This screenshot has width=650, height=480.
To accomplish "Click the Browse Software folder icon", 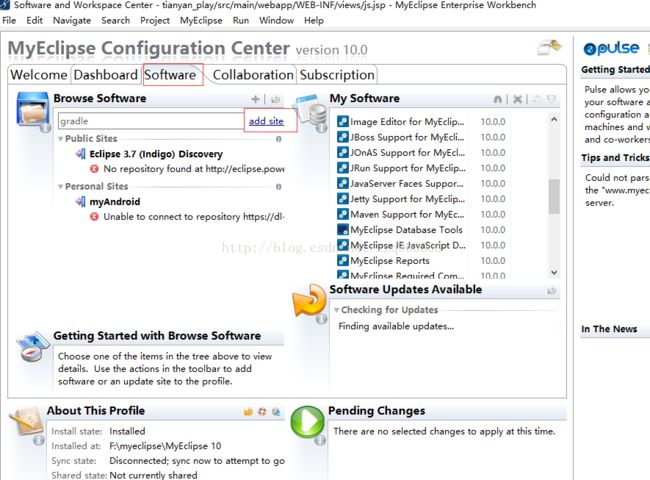I will (x=33, y=111).
